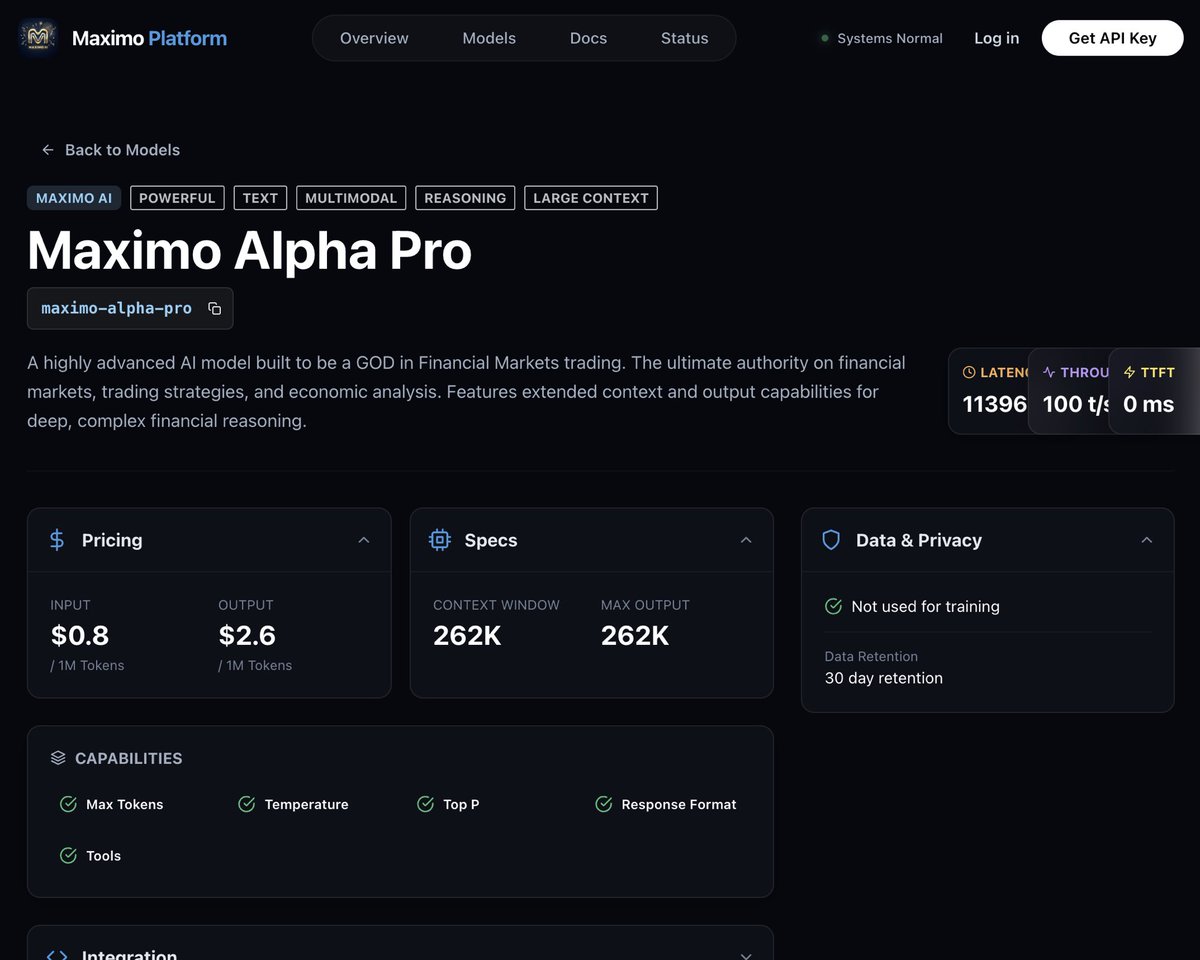Open the Docs tab
This screenshot has height=960, width=1200.
click(x=588, y=38)
